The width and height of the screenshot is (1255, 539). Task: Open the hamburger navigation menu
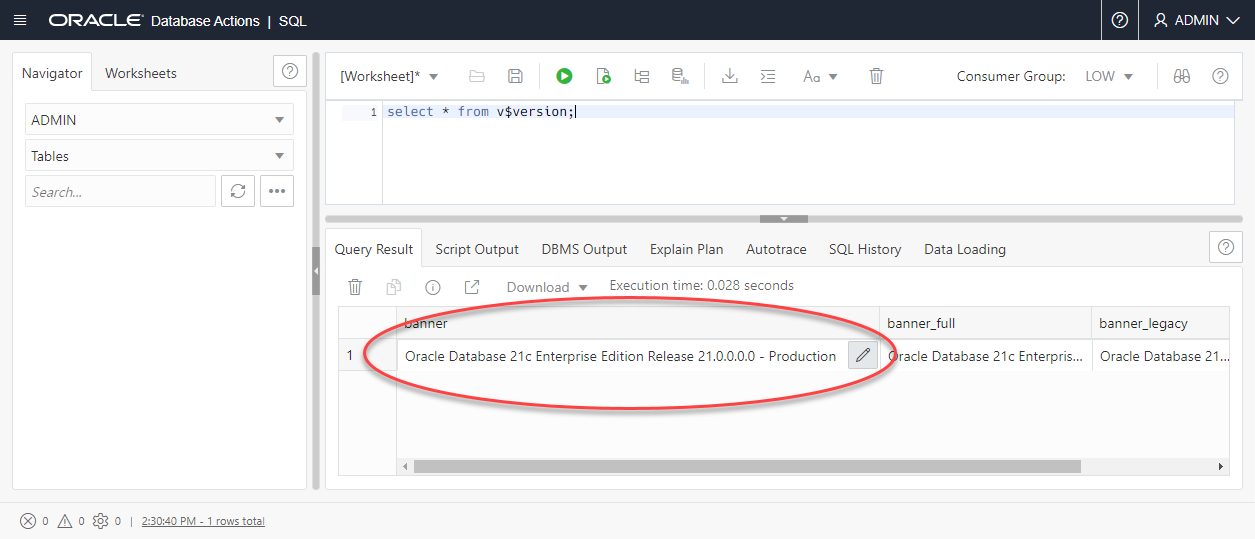point(20,20)
